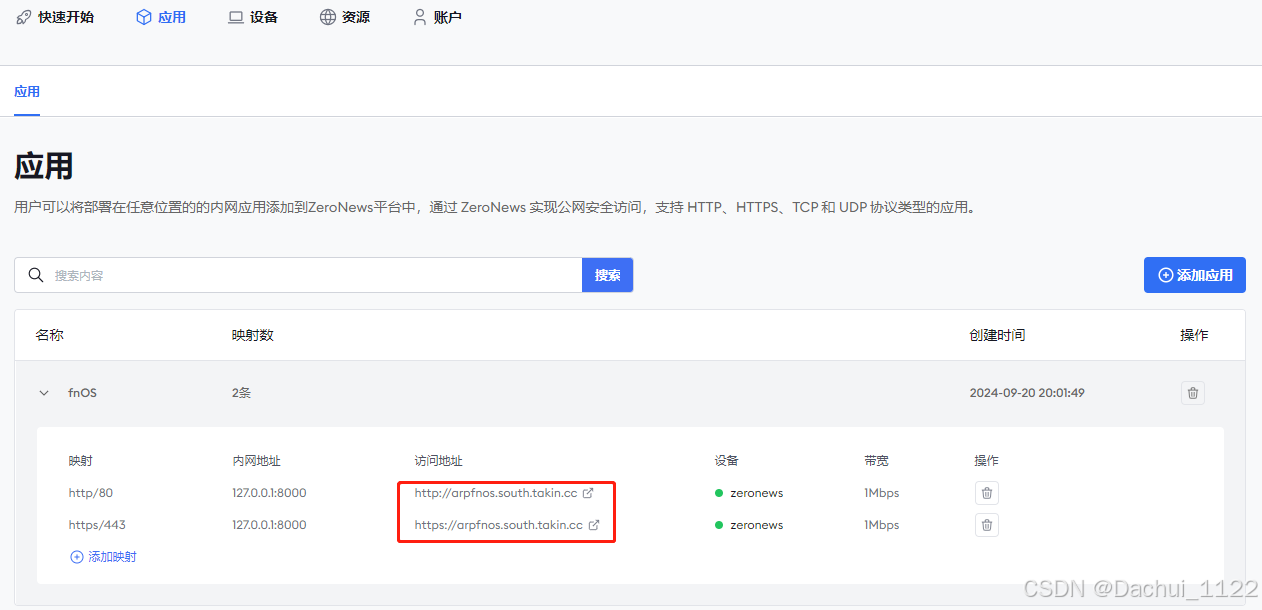Click the 创建时间 column header
Image resolution: width=1262 pixels, height=610 pixels.
point(997,335)
